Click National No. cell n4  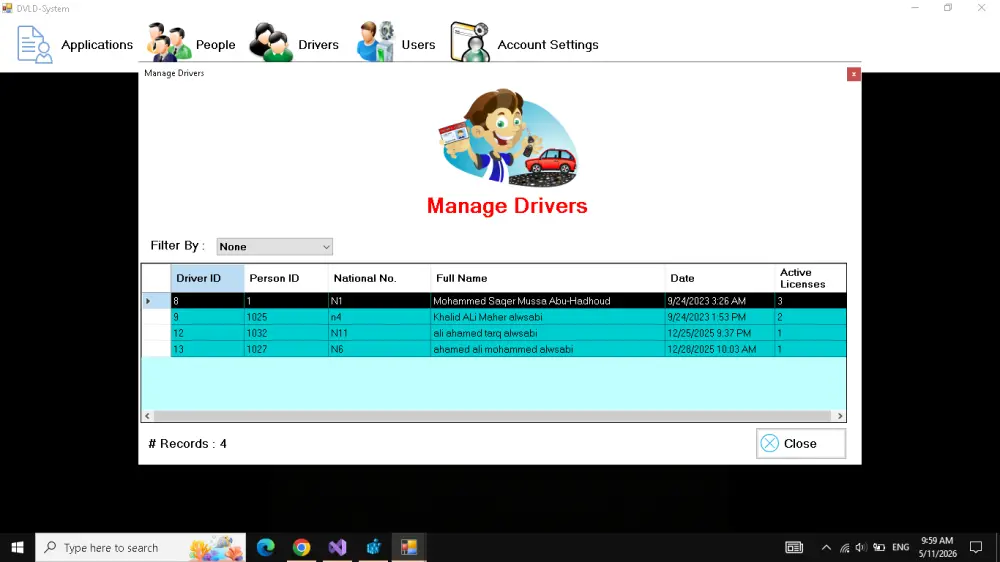[379, 317]
